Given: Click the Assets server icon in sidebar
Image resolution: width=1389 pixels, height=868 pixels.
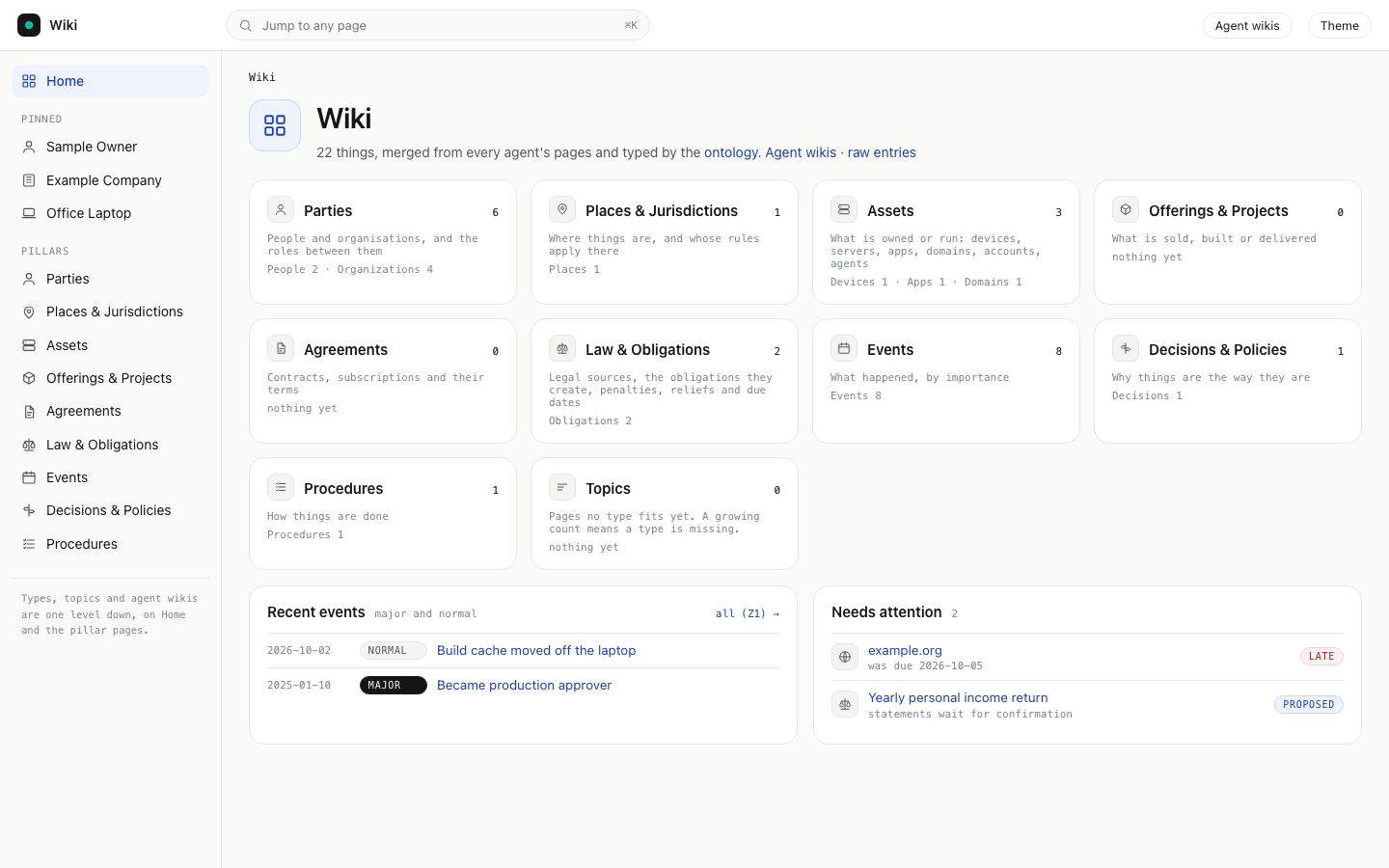Looking at the screenshot, I should click(x=29, y=345).
